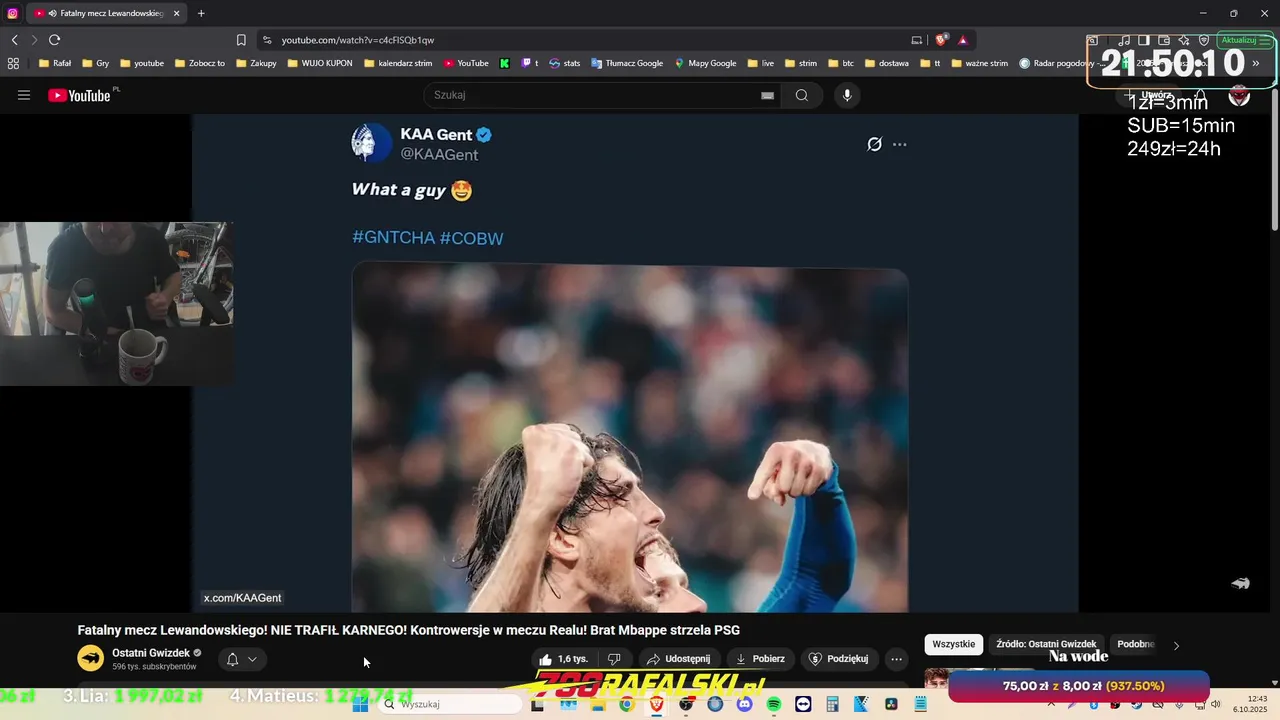1280x720 pixels.
Task: Click the Fatalny mecz Lewandowskiego video title
Action: tap(409, 630)
